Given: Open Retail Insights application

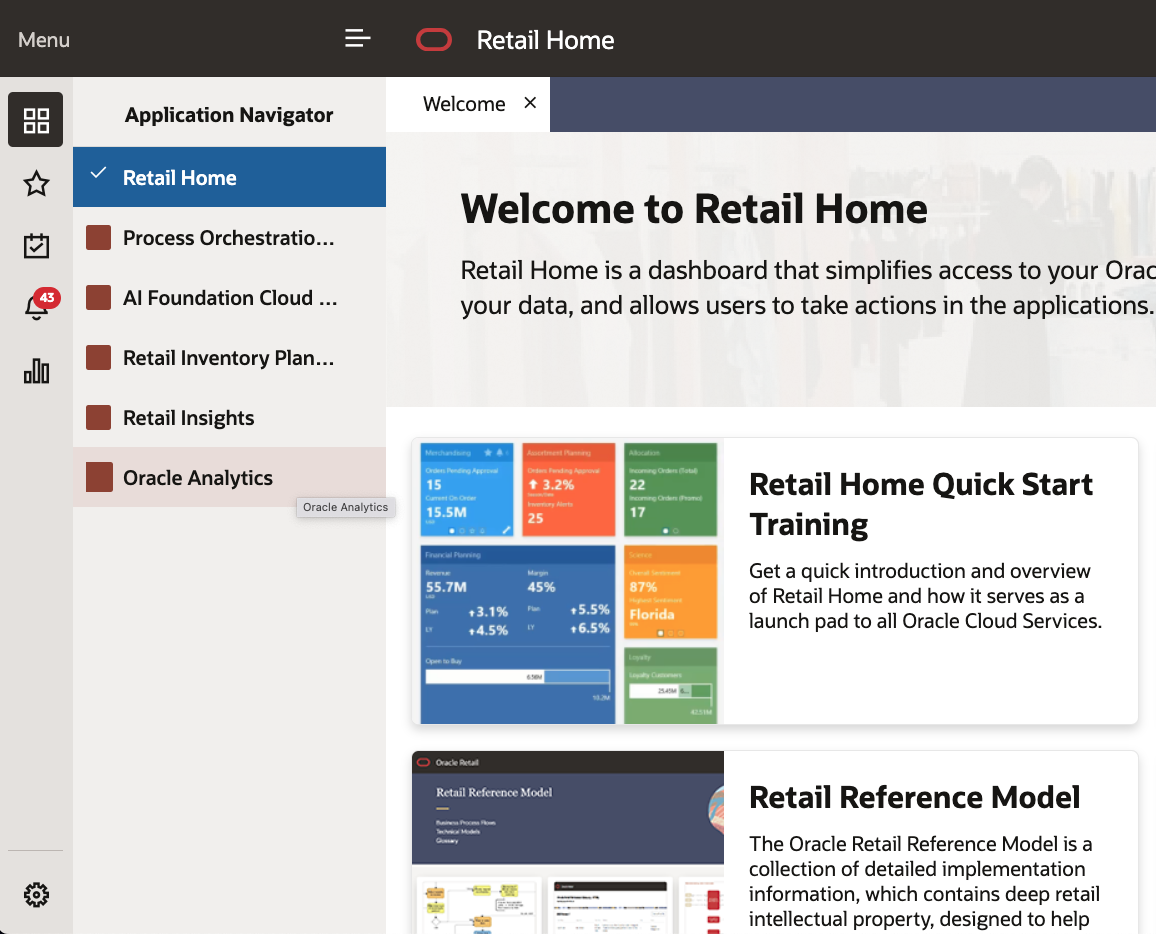Looking at the screenshot, I should [229, 417].
